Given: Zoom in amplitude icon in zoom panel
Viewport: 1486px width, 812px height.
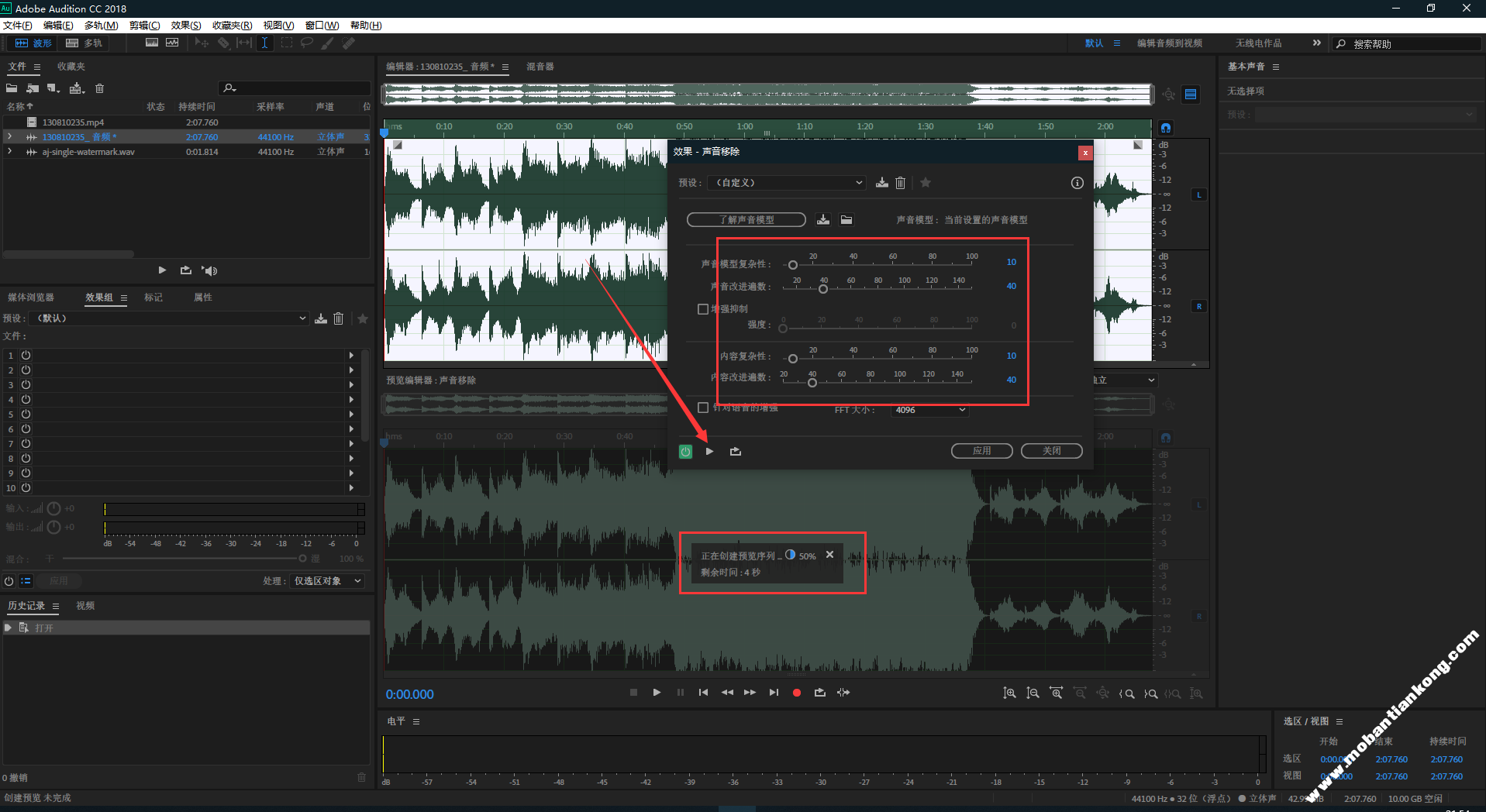Looking at the screenshot, I should [1009, 693].
